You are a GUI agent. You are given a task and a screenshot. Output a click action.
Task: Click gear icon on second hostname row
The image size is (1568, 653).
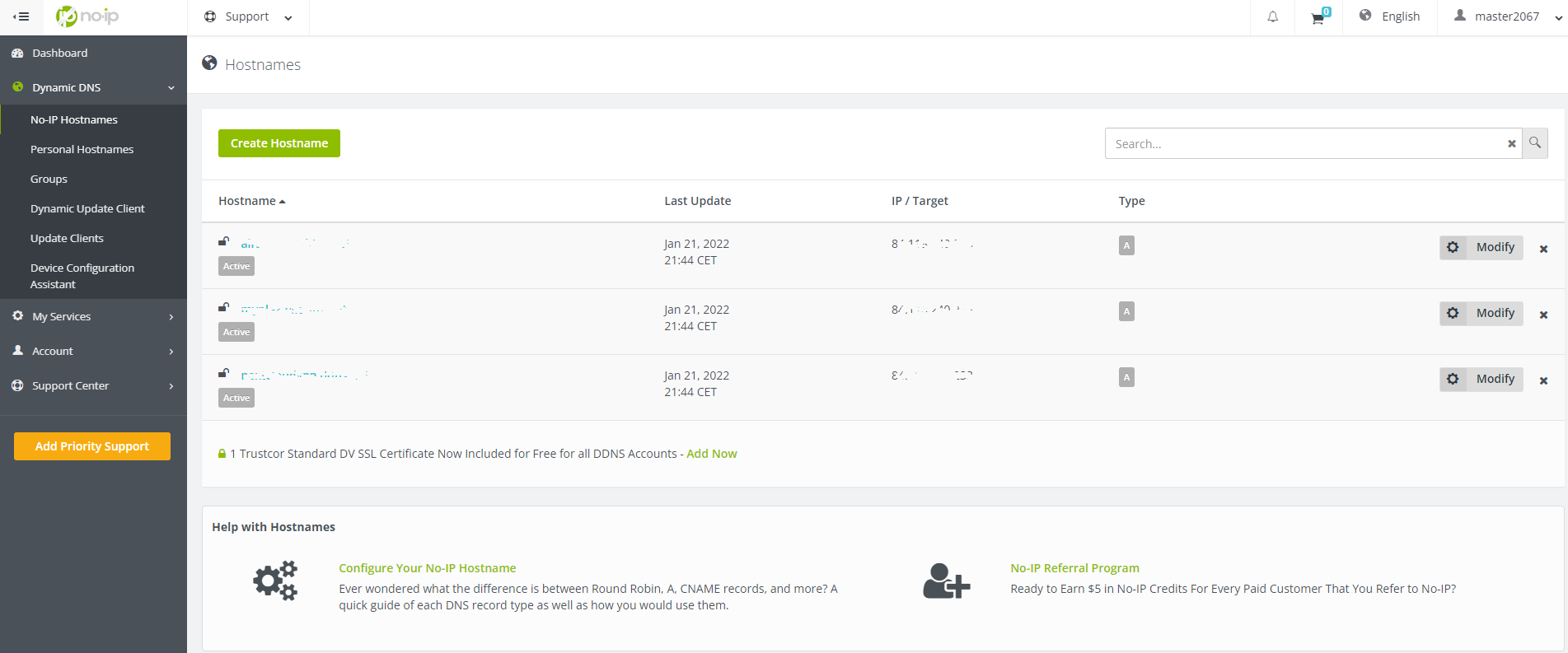click(1453, 313)
